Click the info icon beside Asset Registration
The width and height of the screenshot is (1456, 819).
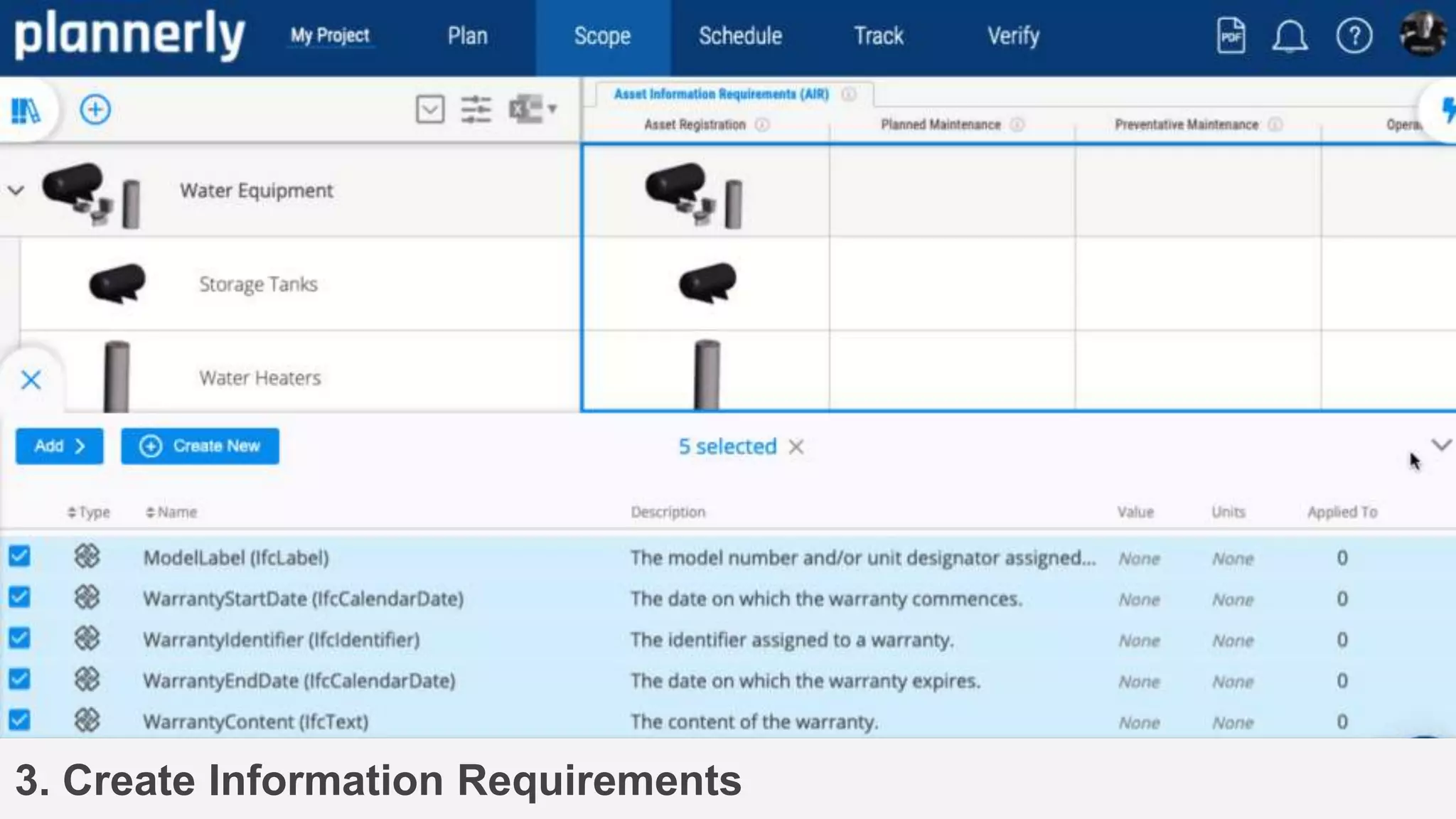click(x=762, y=125)
